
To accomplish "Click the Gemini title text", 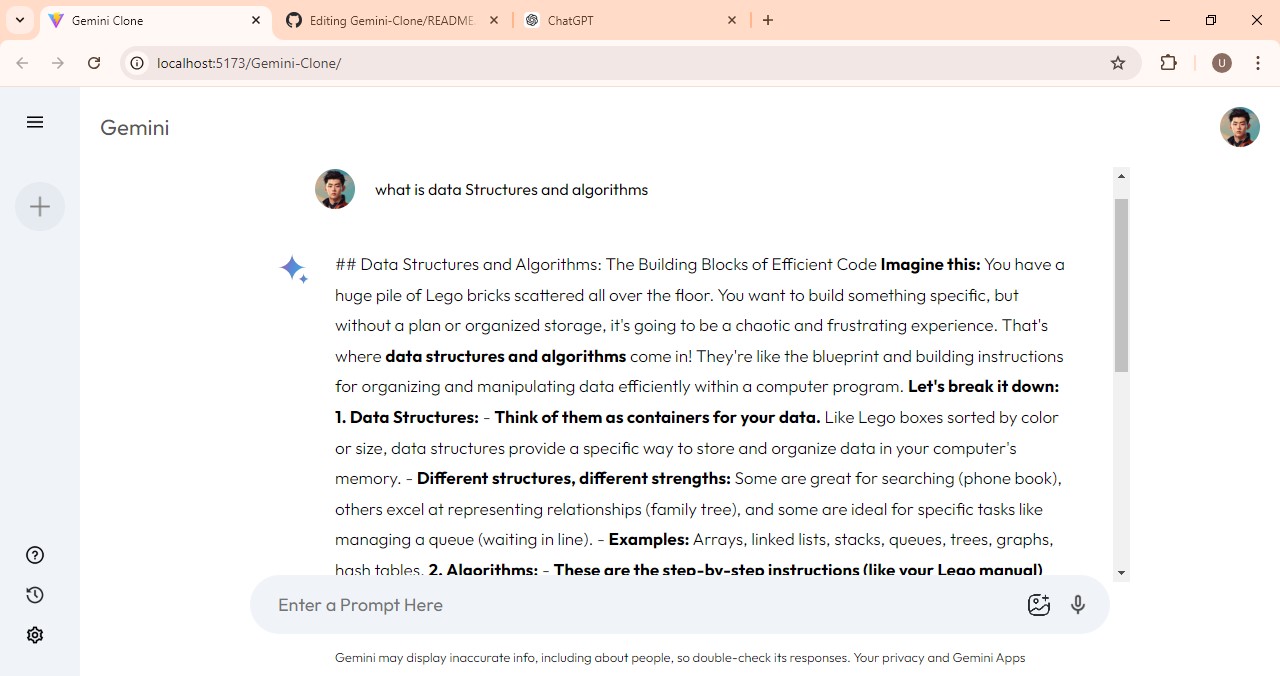I will [135, 128].
